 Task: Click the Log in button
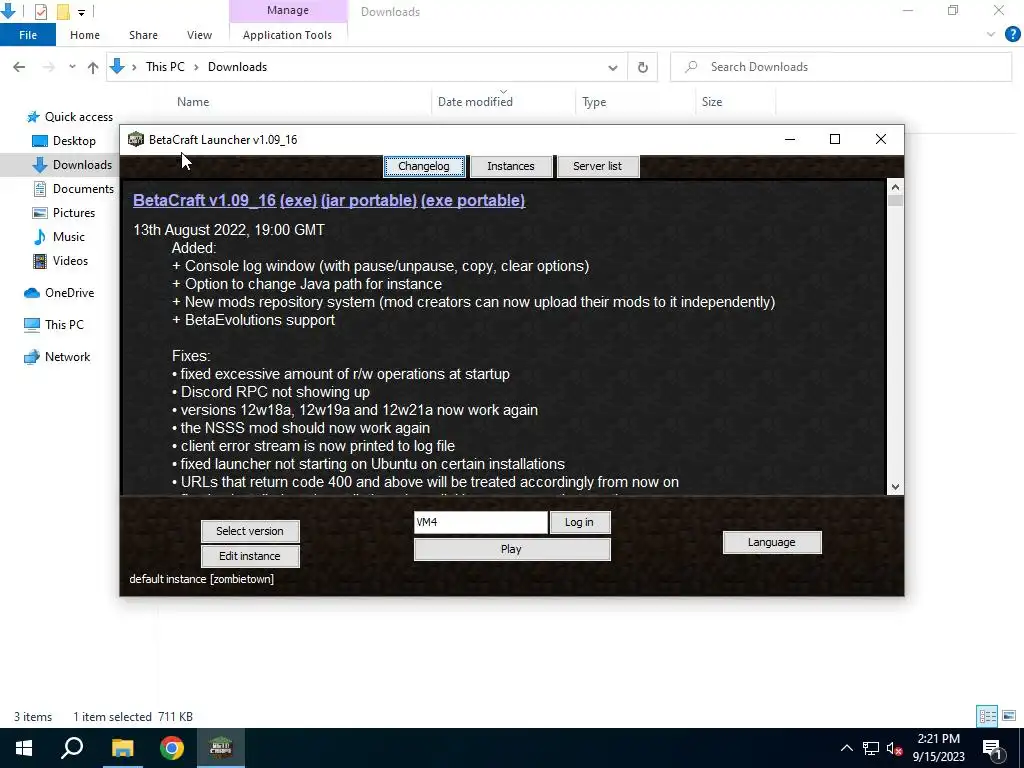579,522
